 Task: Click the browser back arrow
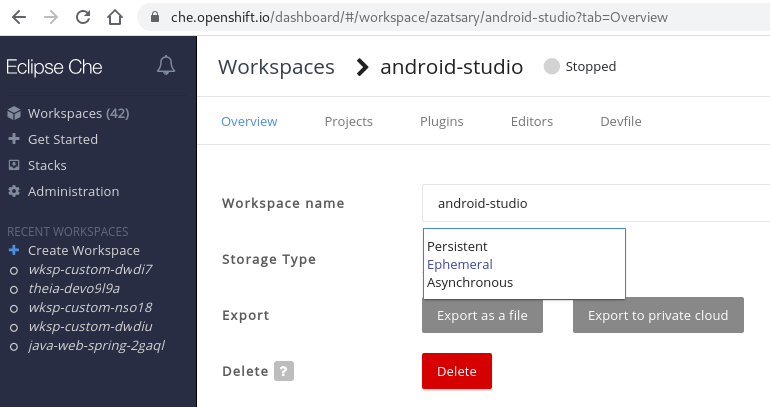tap(19, 18)
